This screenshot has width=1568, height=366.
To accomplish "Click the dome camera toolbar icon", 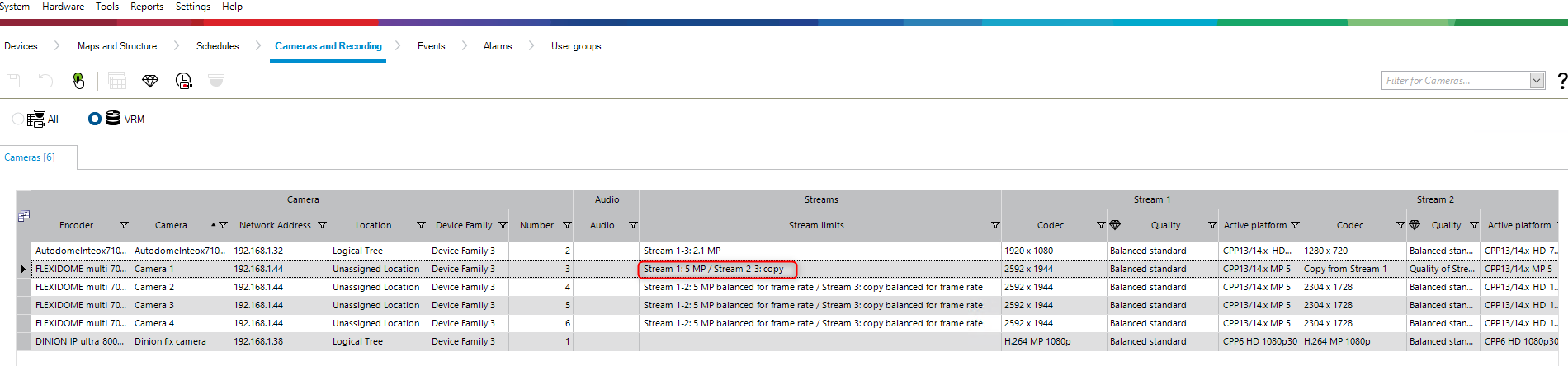I will 216,81.
